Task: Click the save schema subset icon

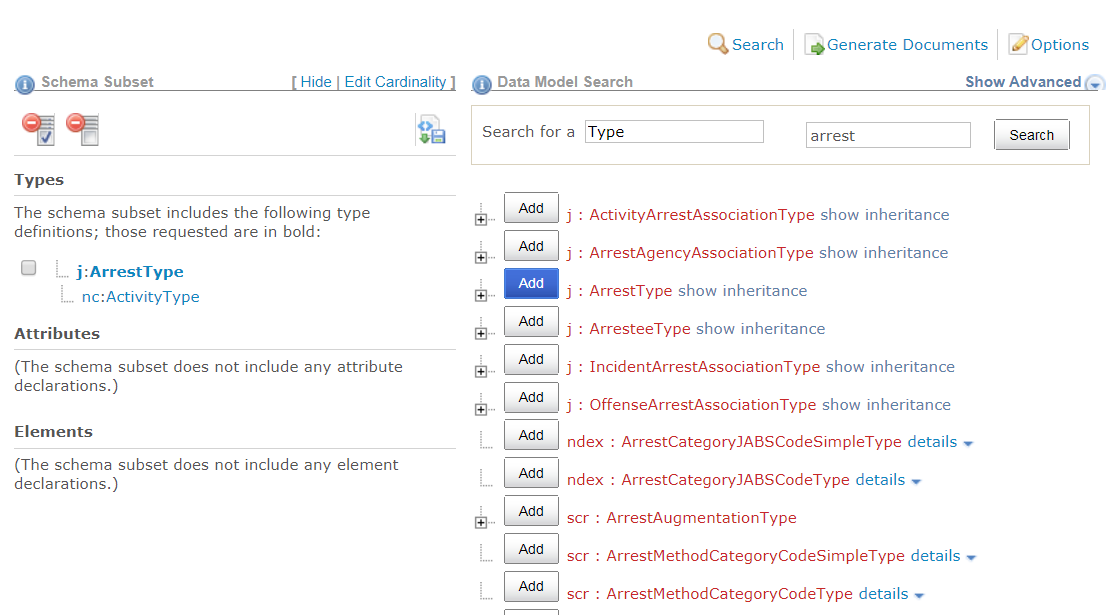Action: tap(431, 131)
